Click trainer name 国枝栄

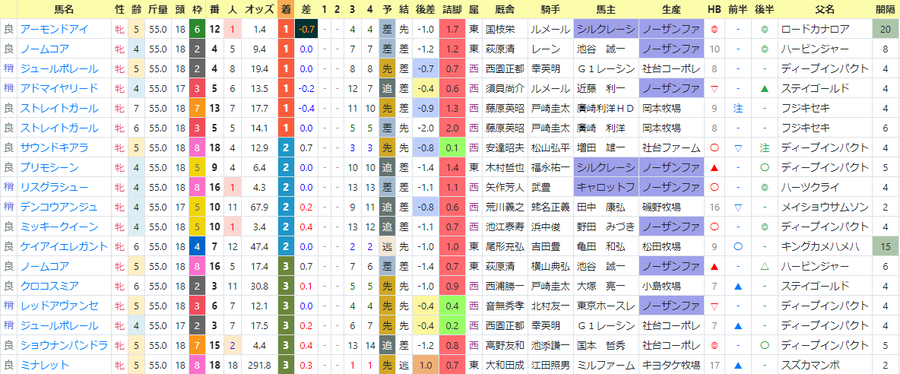coord(499,29)
